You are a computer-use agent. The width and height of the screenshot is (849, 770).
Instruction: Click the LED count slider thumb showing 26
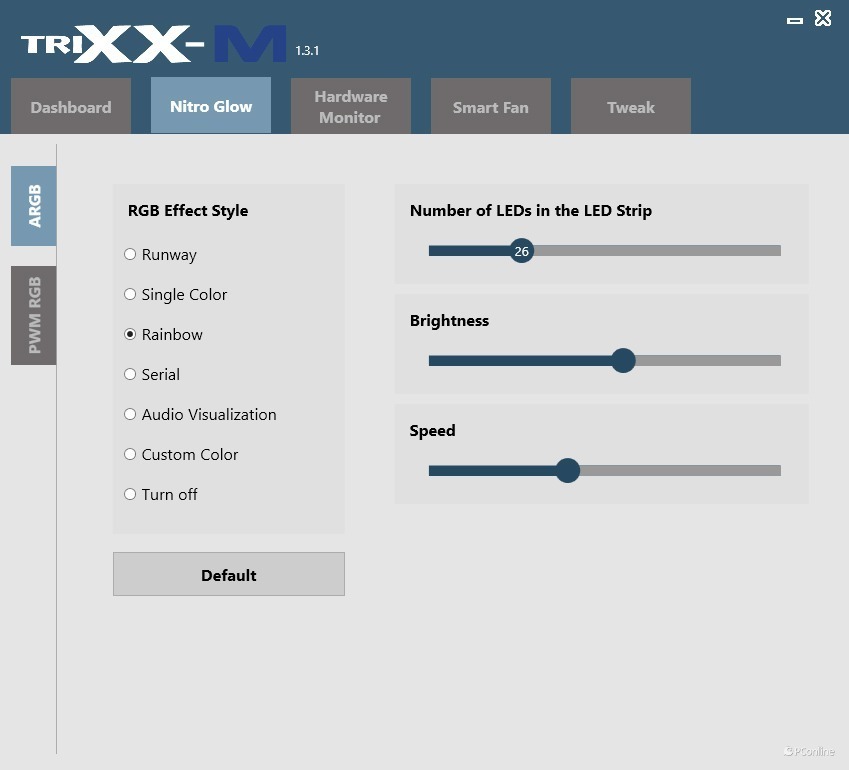click(521, 251)
